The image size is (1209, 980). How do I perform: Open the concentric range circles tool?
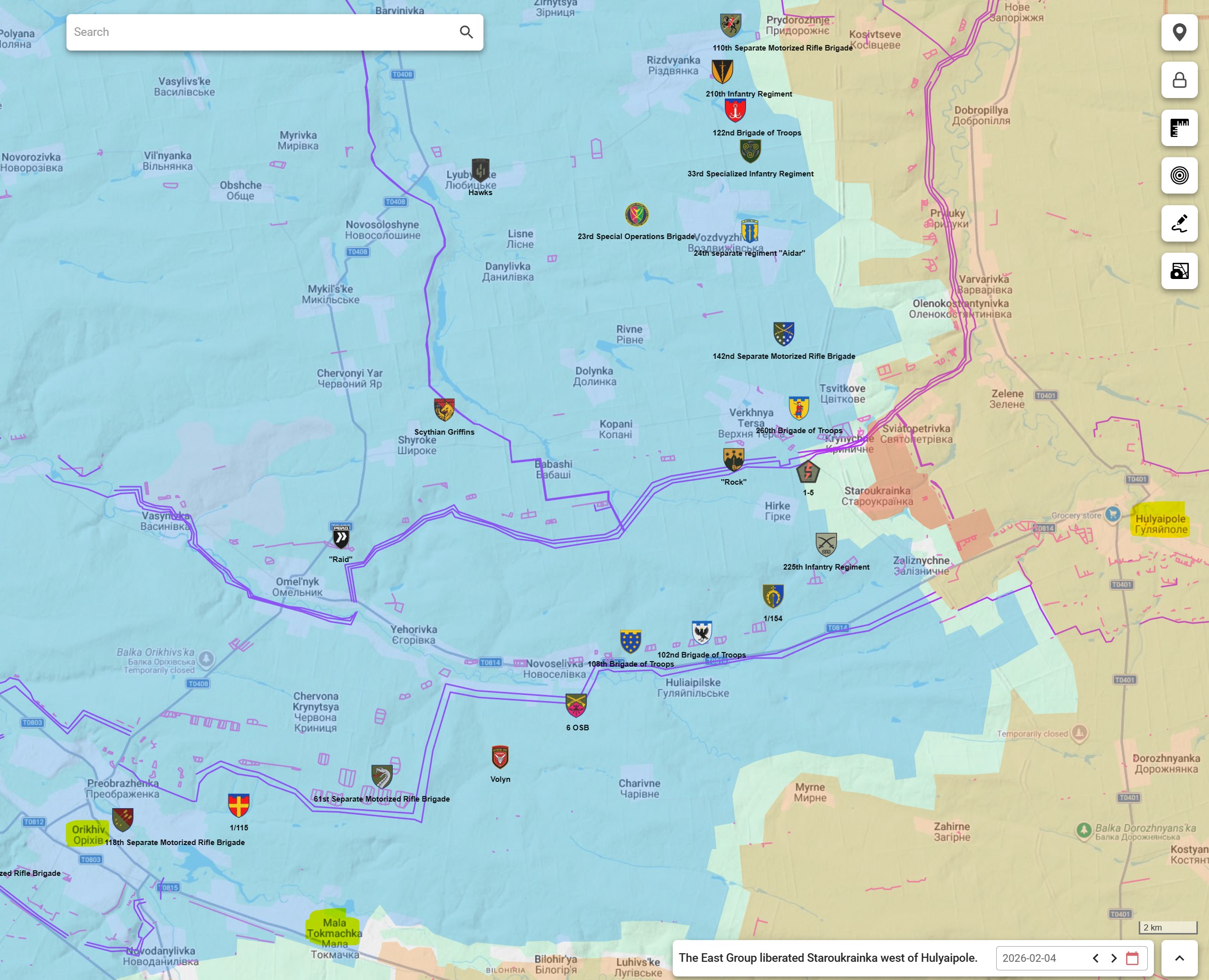[x=1179, y=175]
